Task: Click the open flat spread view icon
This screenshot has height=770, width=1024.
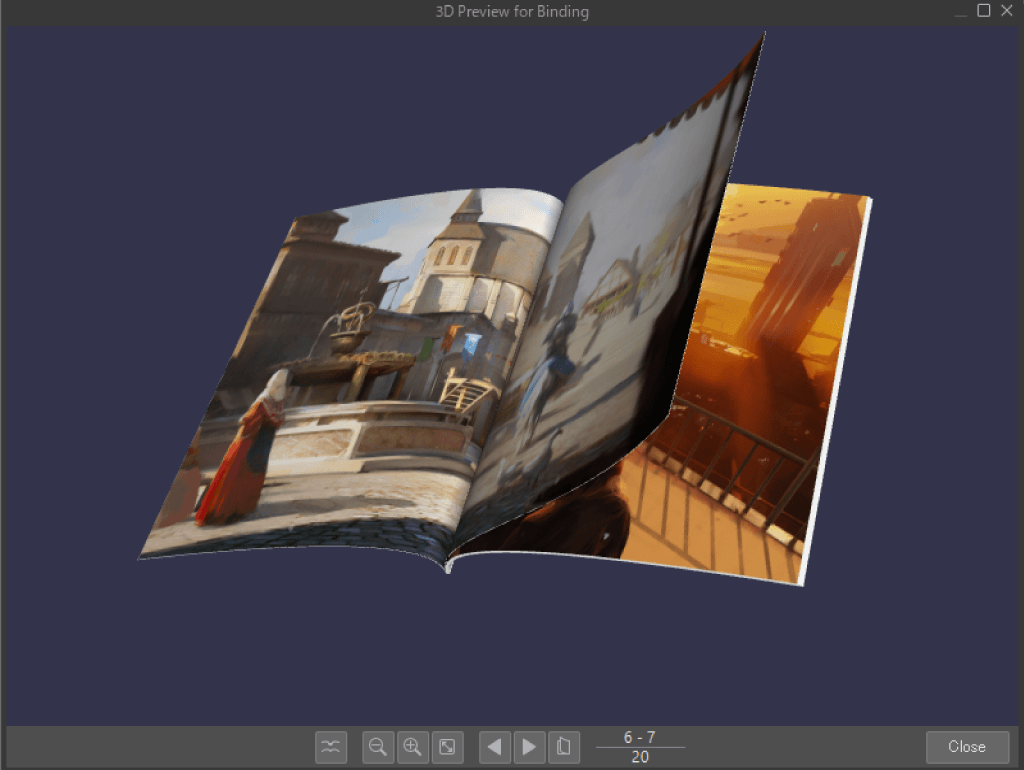Action: coord(331,746)
